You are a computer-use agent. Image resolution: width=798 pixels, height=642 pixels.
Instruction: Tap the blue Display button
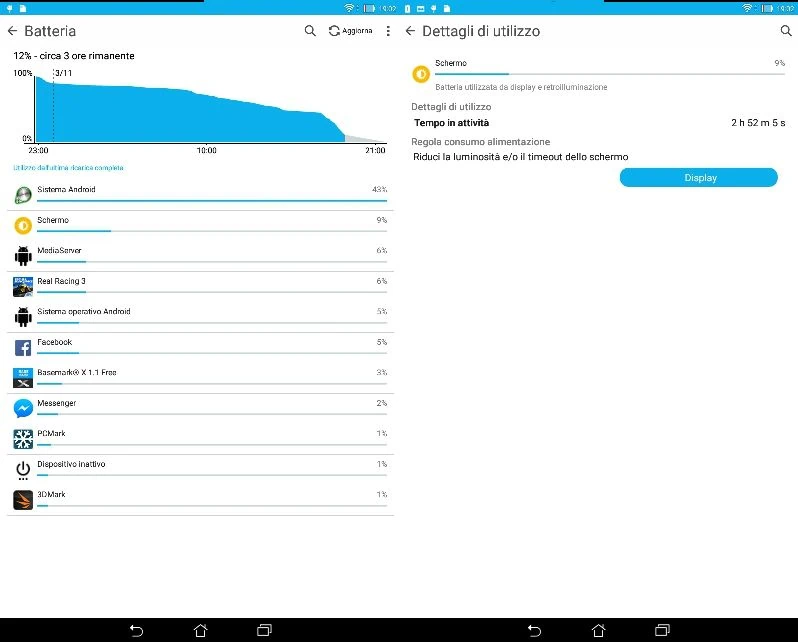(698, 178)
